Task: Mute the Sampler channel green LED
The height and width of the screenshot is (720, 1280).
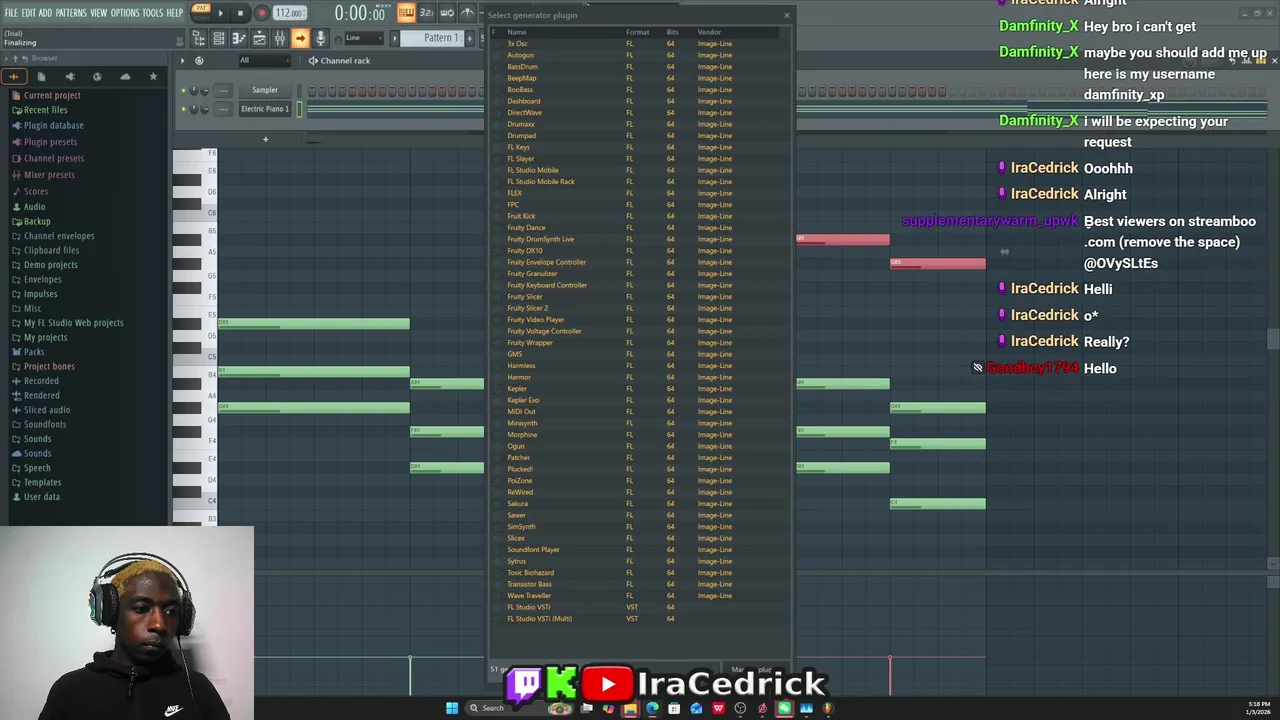Action: point(183,90)
